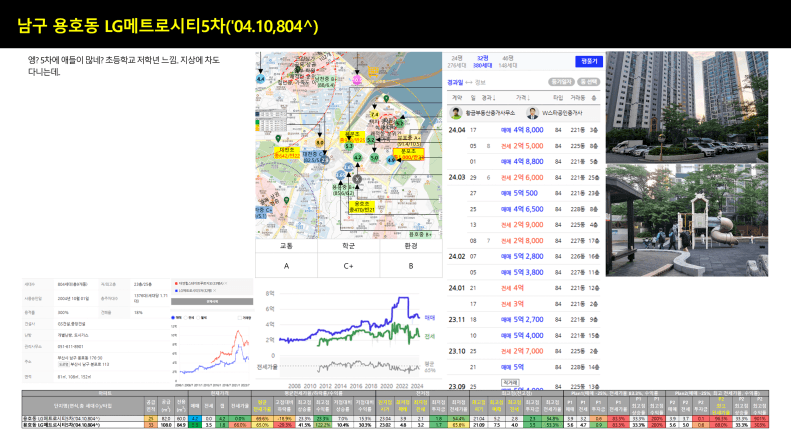Click the 051-611-8901 phone number
This screenshot has width=791, height=445.
click(71, 347)
